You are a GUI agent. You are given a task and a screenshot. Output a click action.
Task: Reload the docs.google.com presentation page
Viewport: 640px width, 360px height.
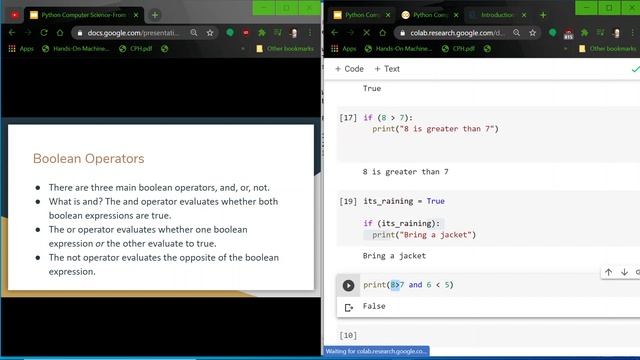click(x=44, y=33)
